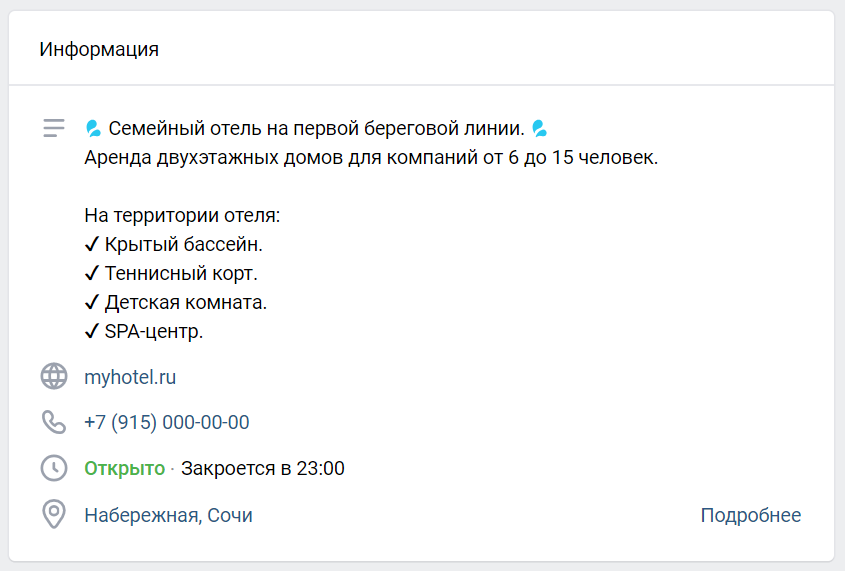The image size is (845, 571).
Task: Click the droplet emoji after 'линии.'
Action: (x=539, y=128)
